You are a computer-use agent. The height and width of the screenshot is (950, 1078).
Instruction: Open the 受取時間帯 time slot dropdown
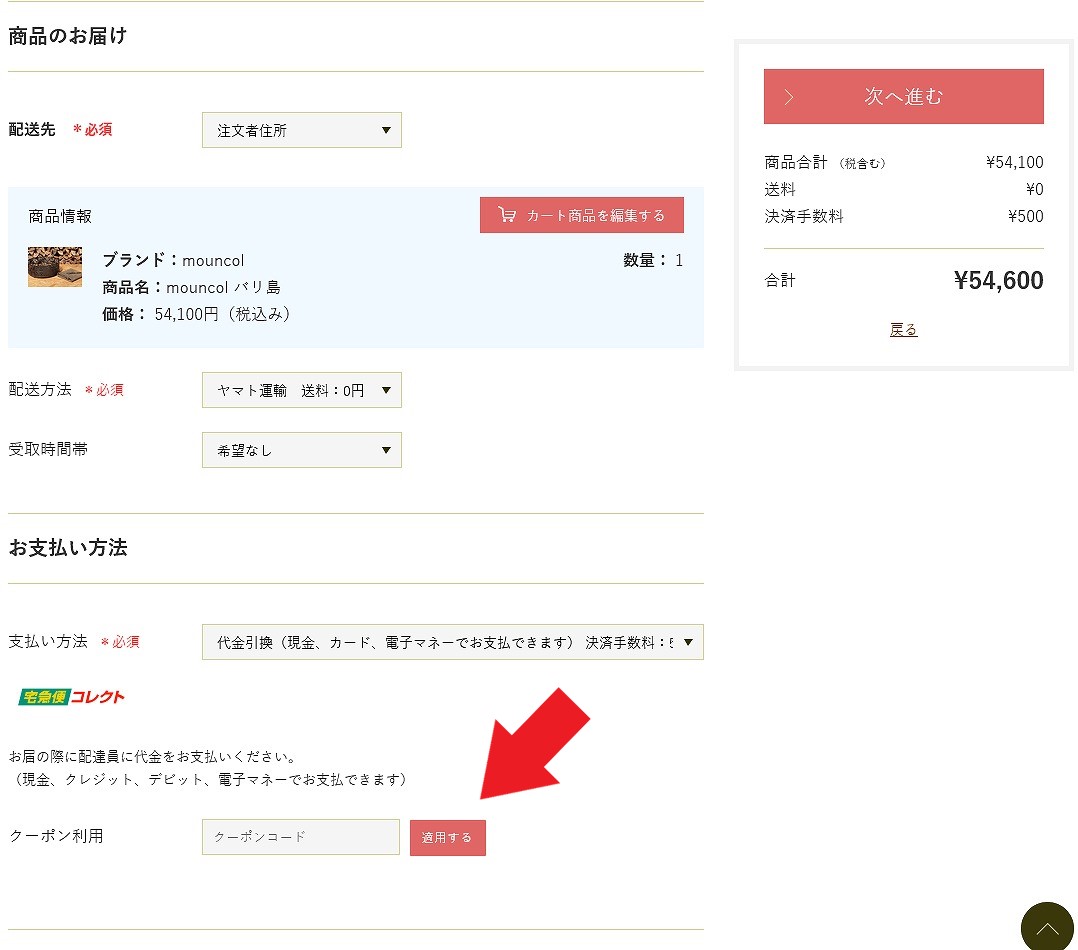click(301, 450)
